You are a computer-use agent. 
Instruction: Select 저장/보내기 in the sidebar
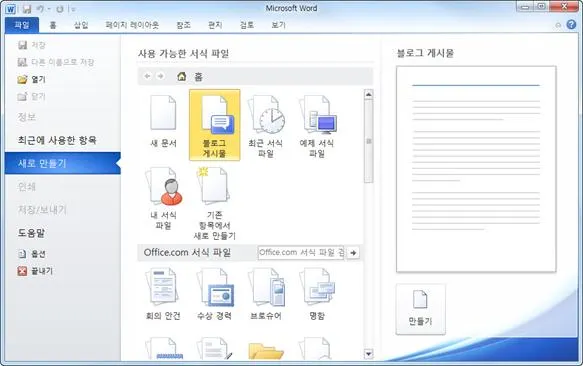(x=42, y=210)
